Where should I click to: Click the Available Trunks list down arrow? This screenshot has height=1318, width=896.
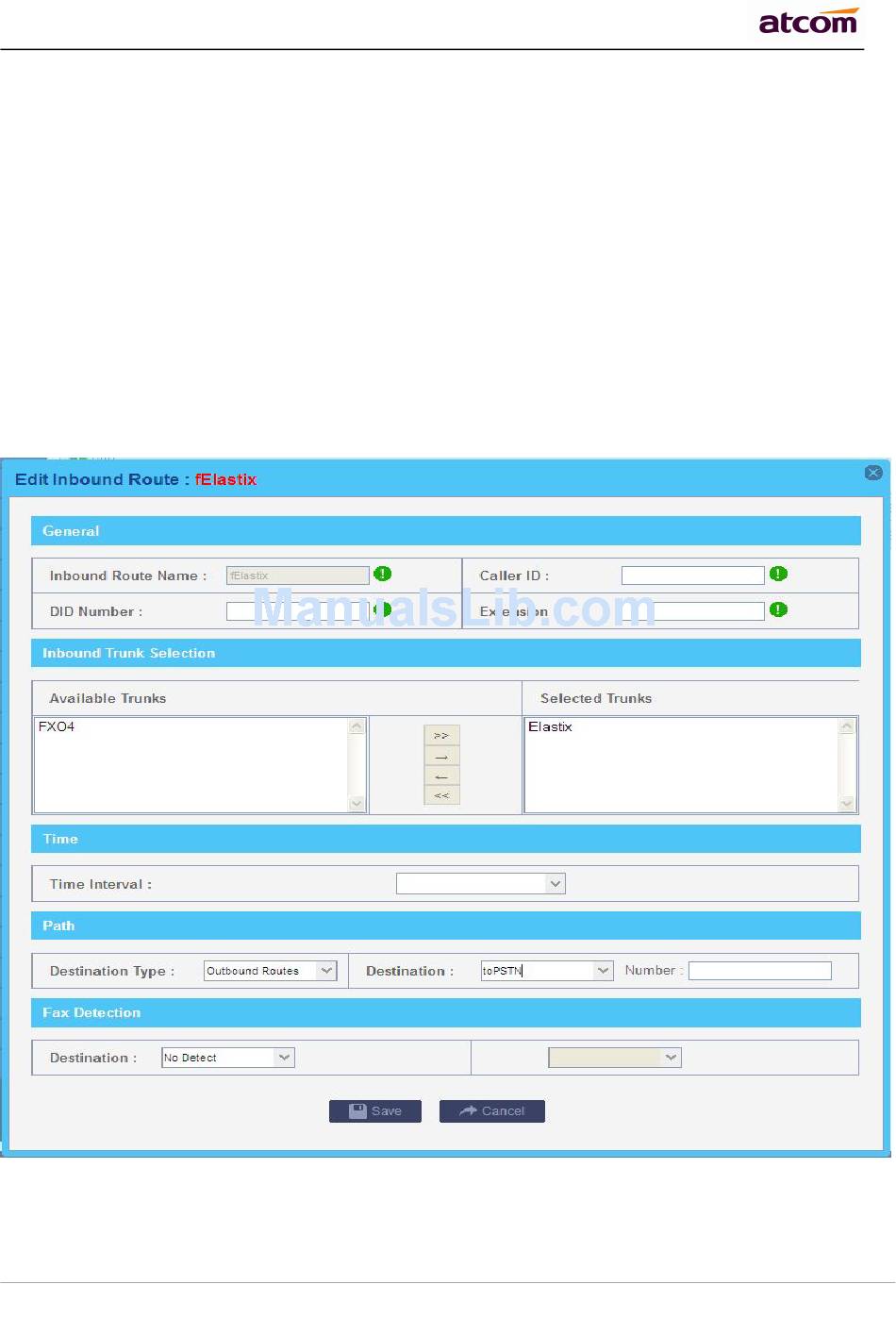pyautogui.click(x=357, y=804)
